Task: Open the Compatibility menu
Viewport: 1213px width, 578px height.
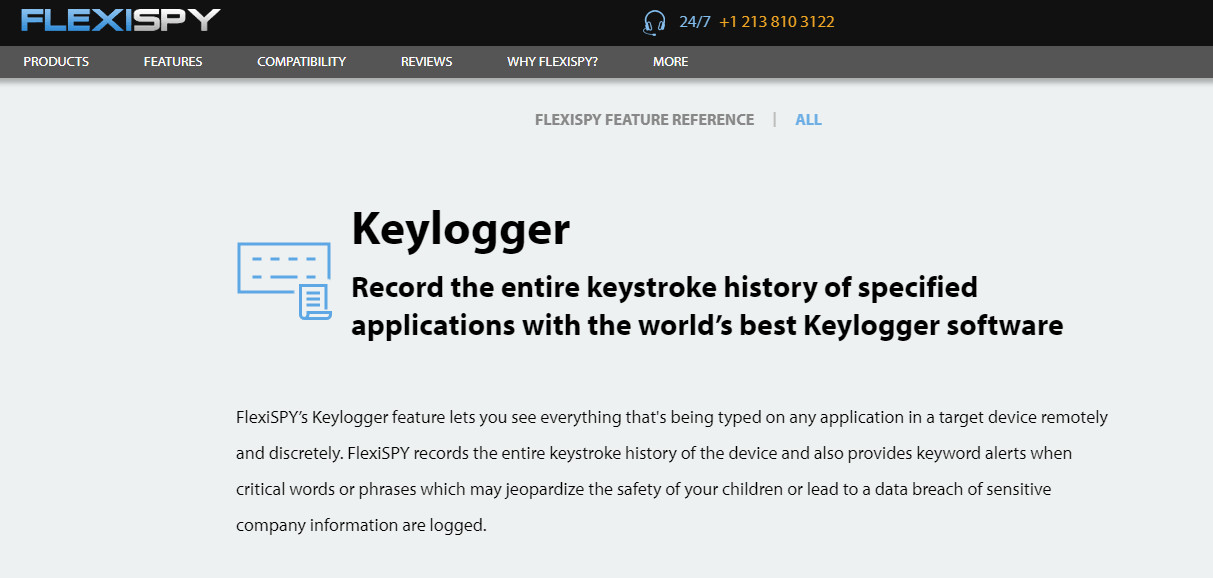Action: coord(301,61)
